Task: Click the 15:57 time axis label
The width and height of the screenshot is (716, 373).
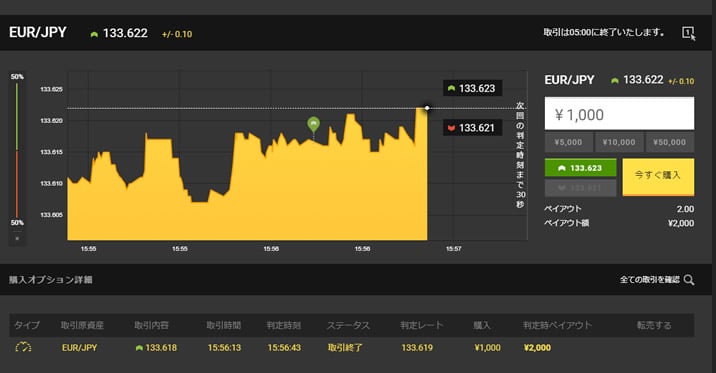Action: 453,249
